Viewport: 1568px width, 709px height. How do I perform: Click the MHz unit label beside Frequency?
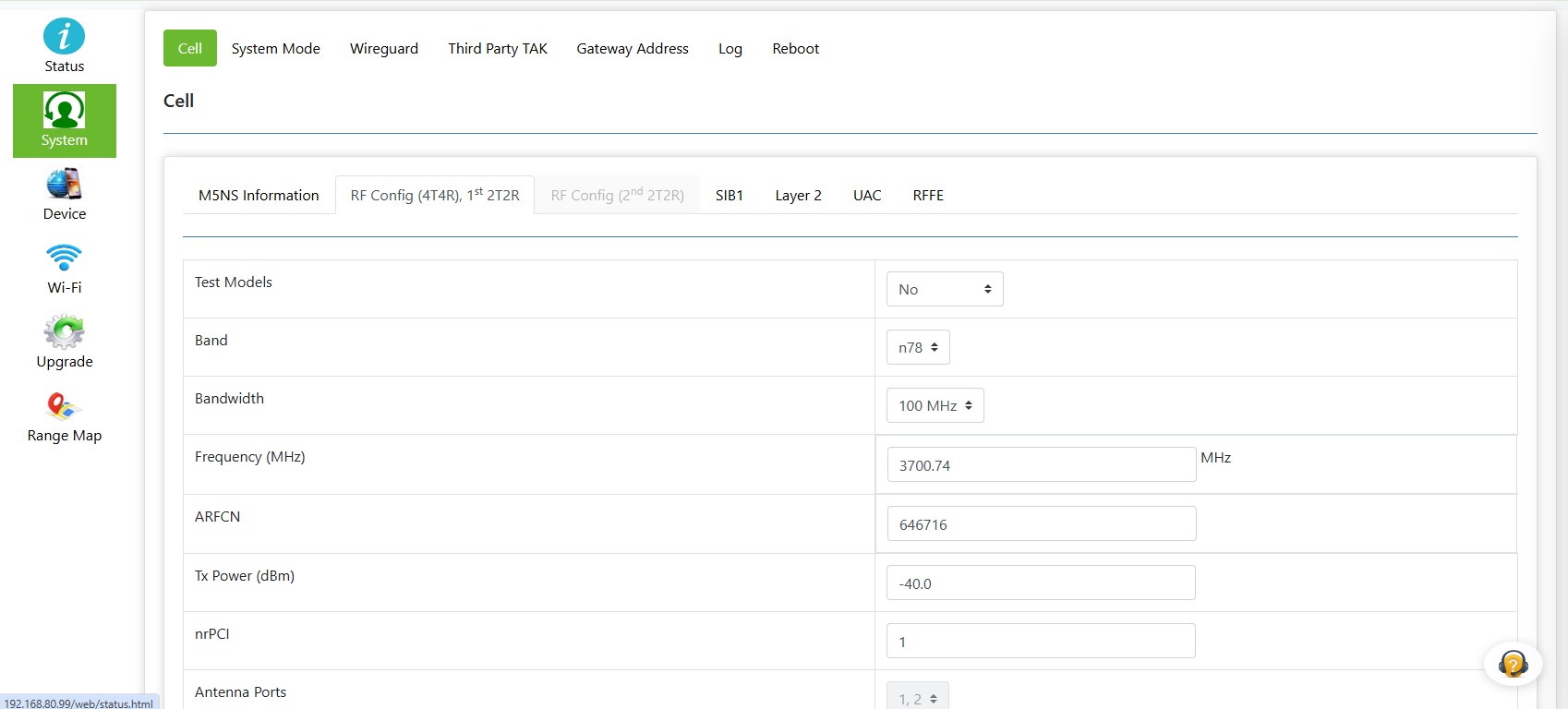1216,457
